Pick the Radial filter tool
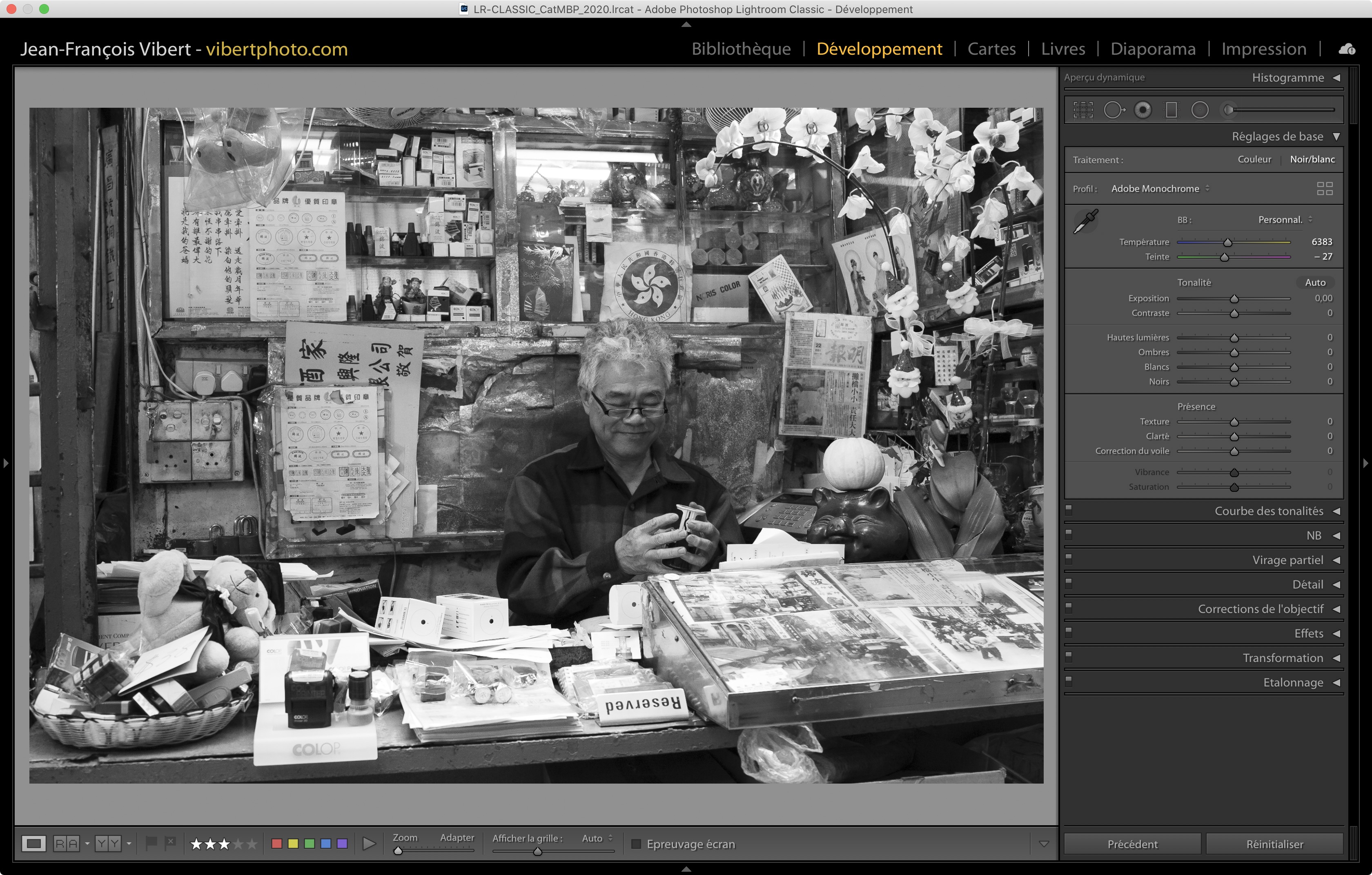Screen dimensions: 1372x875 point(1200,110)
